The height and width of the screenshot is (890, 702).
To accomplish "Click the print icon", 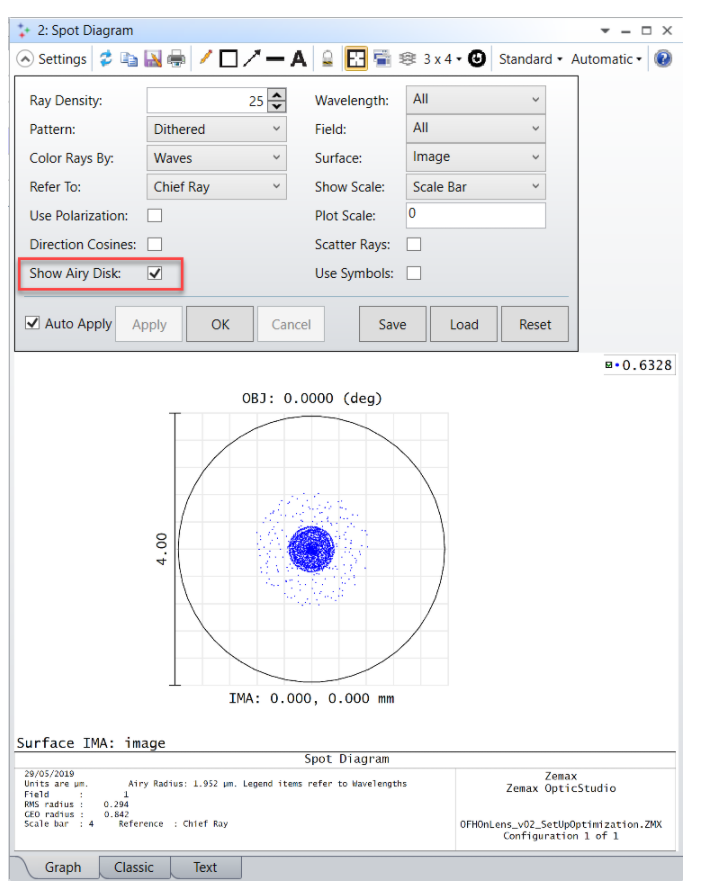I will [176, 59].
